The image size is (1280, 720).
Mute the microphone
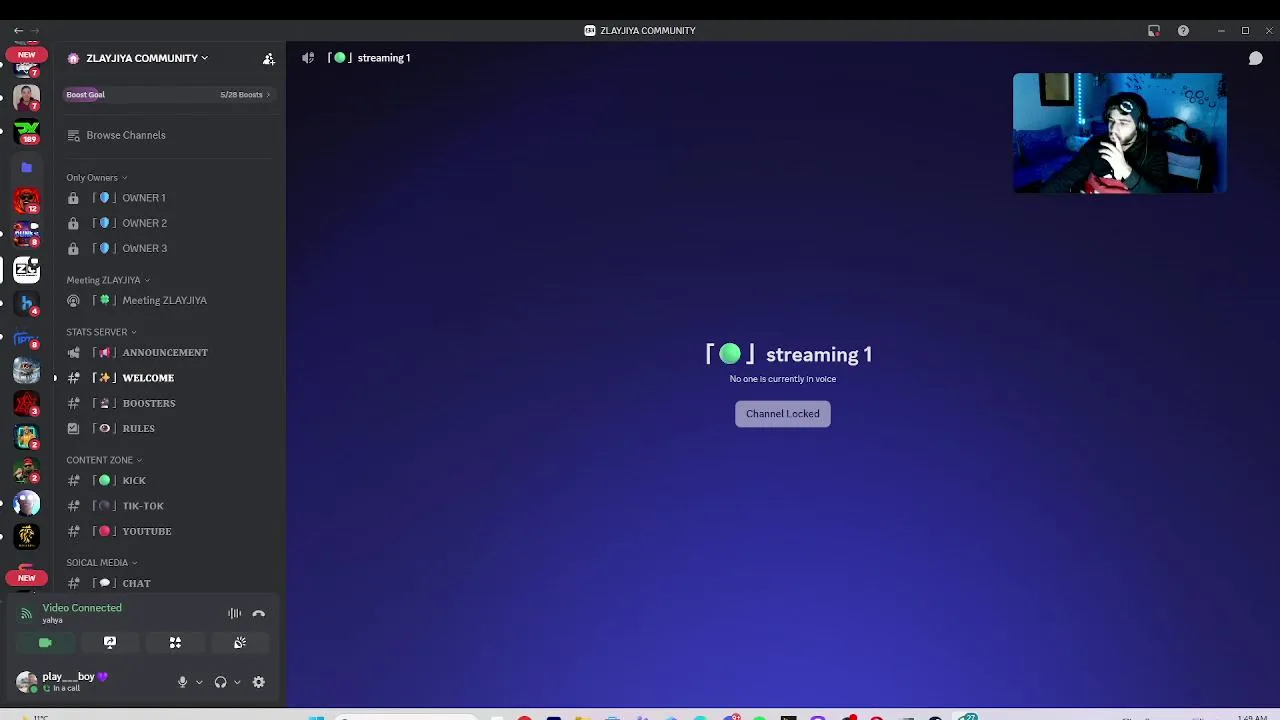(x=182, y=682)
